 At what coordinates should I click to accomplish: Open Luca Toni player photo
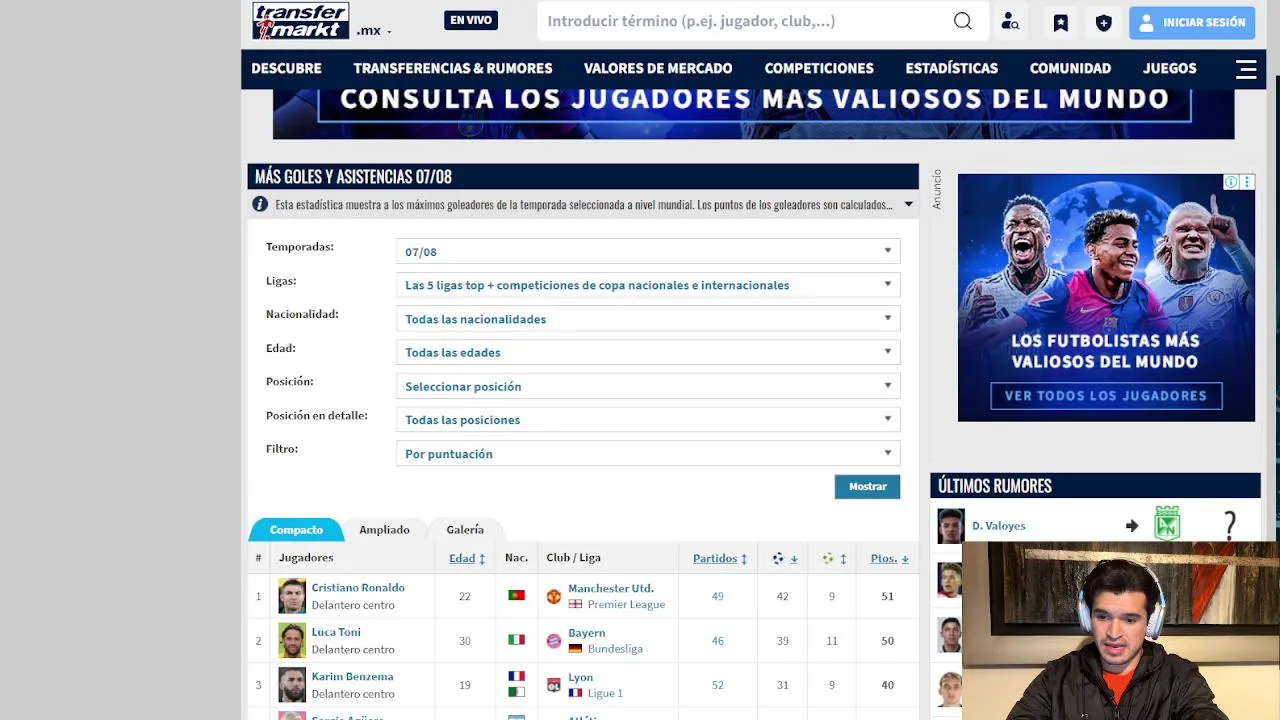pos(292,640)
